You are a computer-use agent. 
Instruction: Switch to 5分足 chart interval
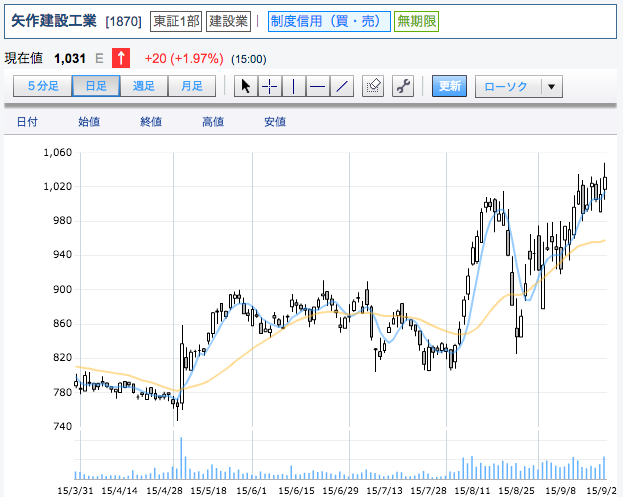[x=43, y=86]
